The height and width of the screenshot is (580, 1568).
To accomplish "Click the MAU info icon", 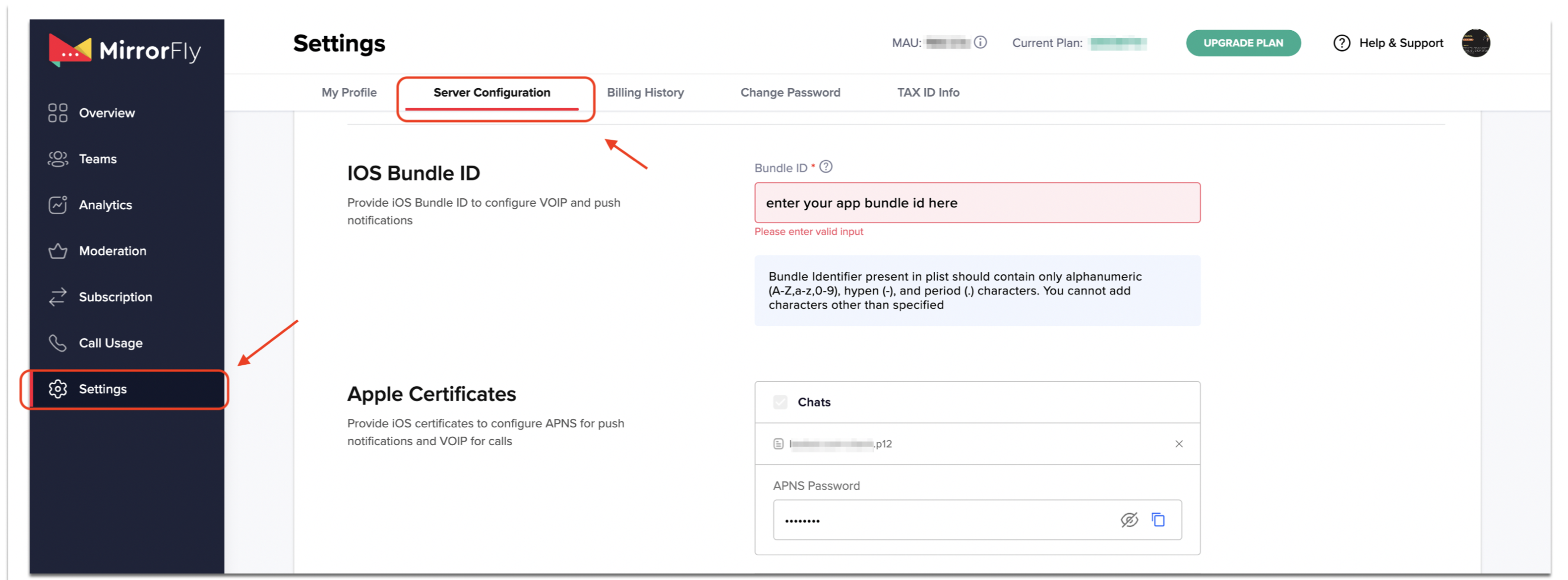I will [x=980, y=43].
